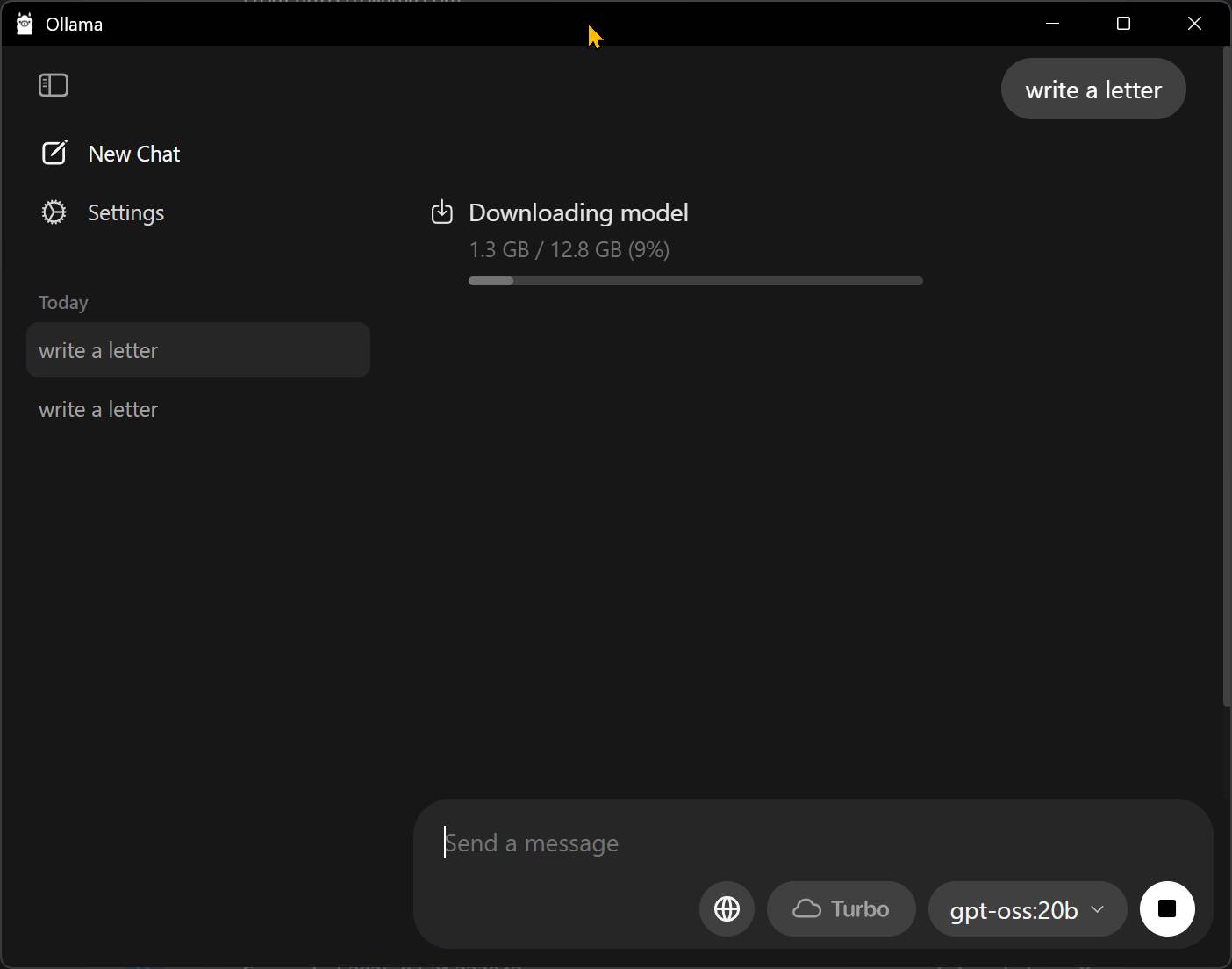Stop generation with the square stop button
Image resolution: width=1232 pixels, height=969 pixels.
coord(1166,908)
